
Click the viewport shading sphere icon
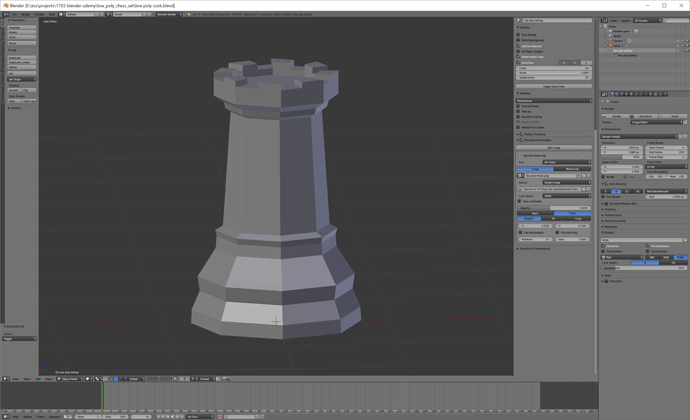[88, 379]
